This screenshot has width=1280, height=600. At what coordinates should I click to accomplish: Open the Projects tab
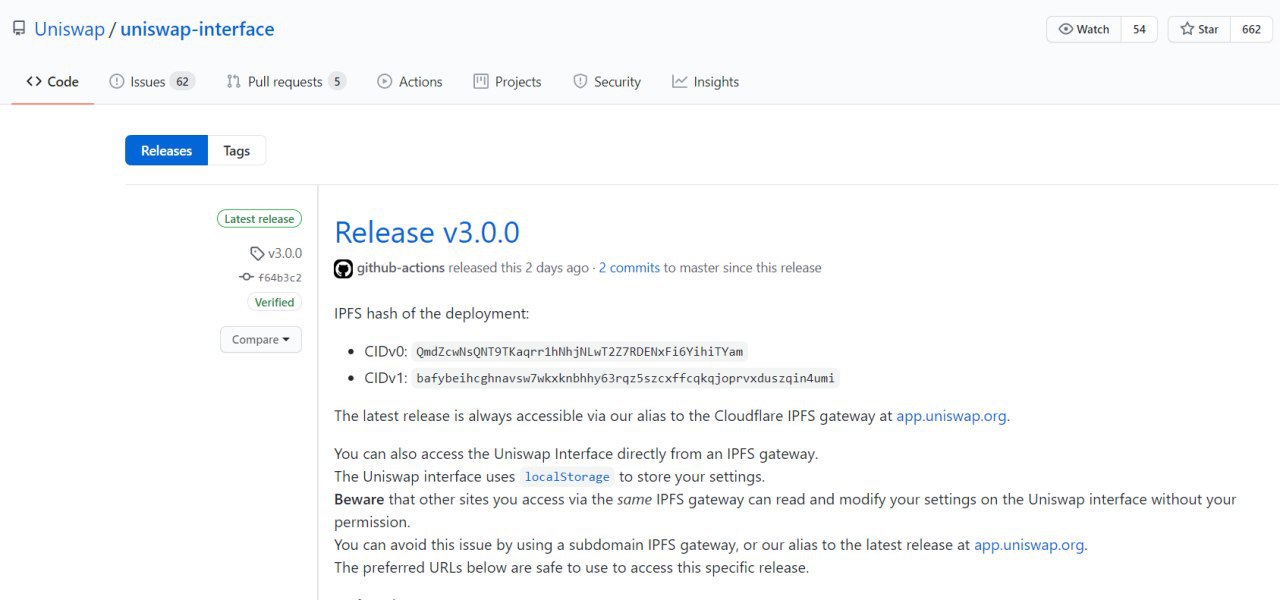tap(507, 82)
